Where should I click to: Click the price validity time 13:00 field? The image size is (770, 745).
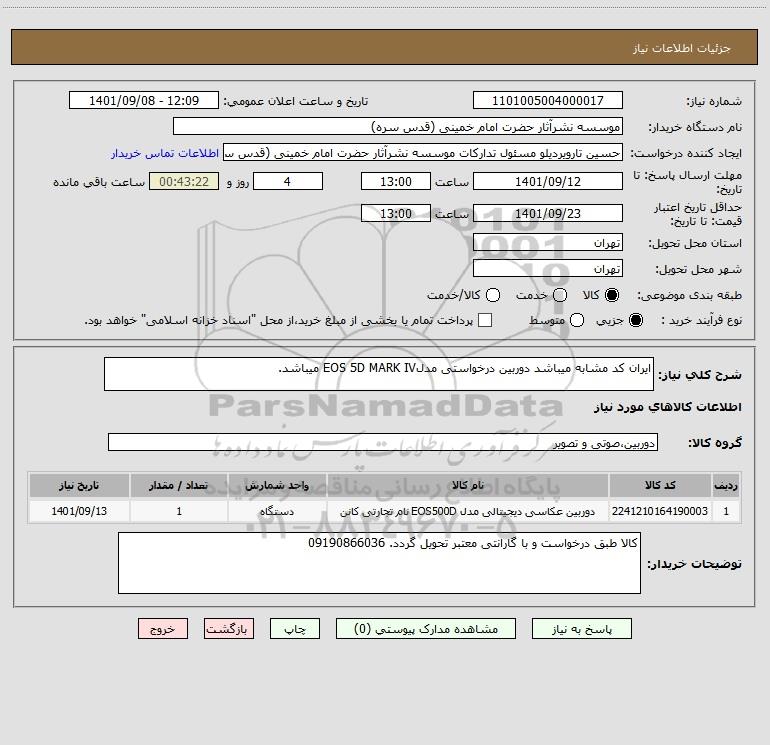[x=396, y=214]
